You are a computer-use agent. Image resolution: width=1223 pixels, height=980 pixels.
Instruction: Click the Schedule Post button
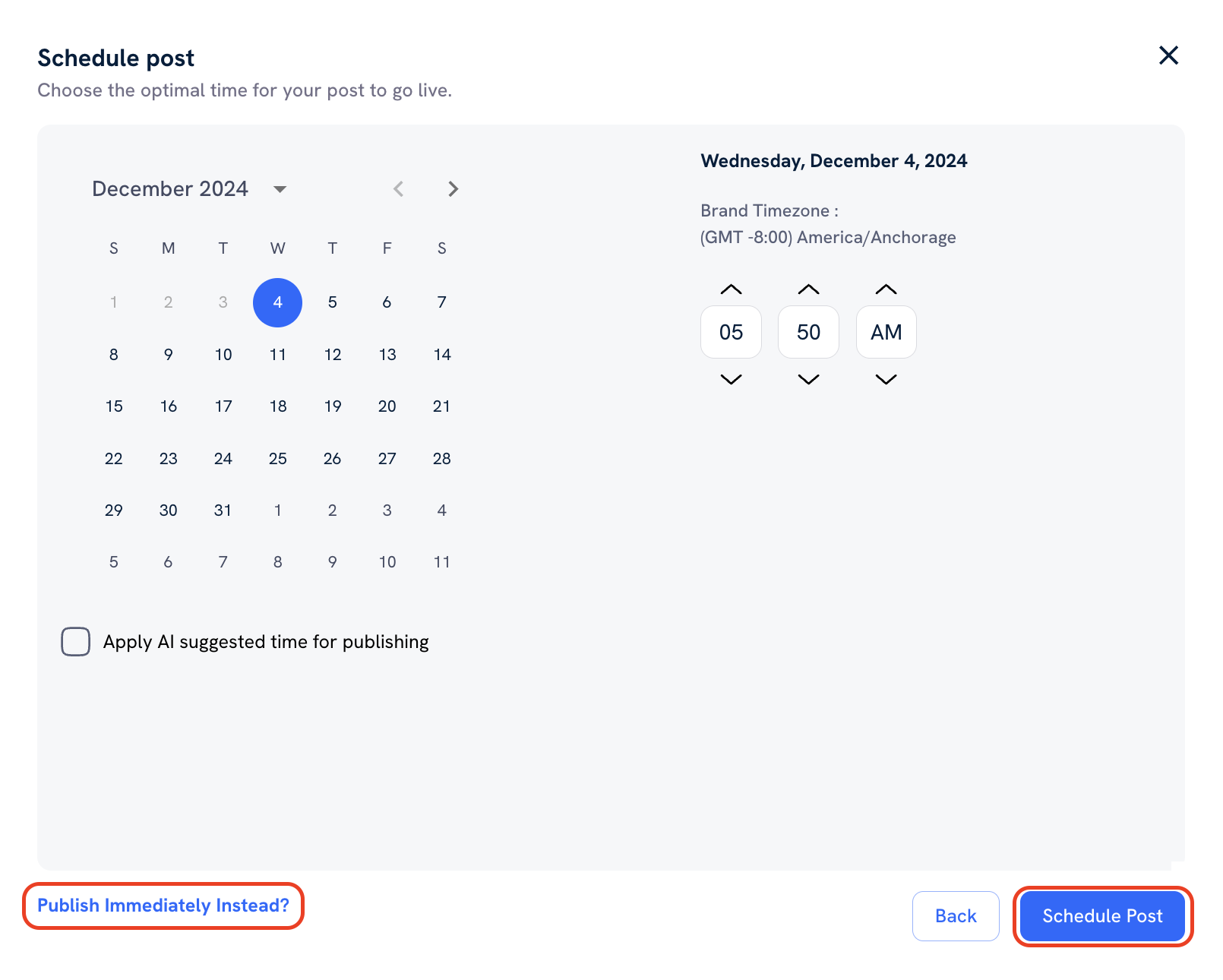(1102, 916)
